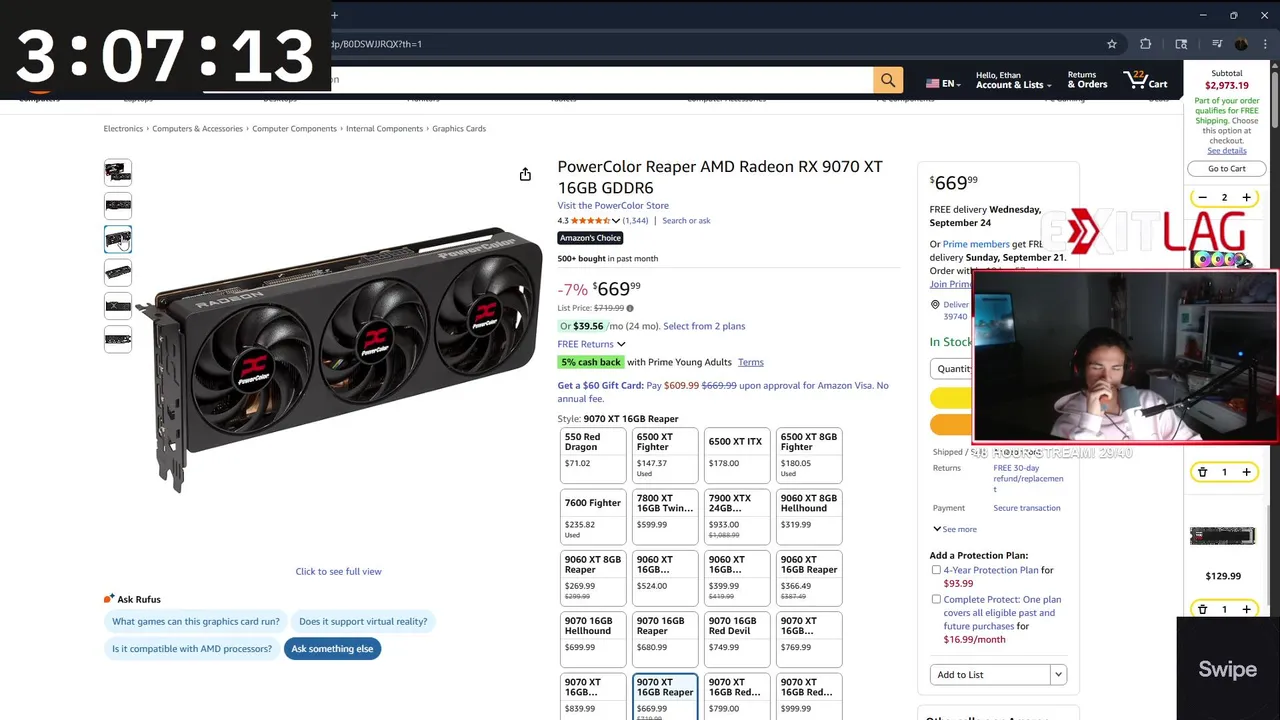
Task: Click the List Price info icon
Action: (x=629, y=308)
